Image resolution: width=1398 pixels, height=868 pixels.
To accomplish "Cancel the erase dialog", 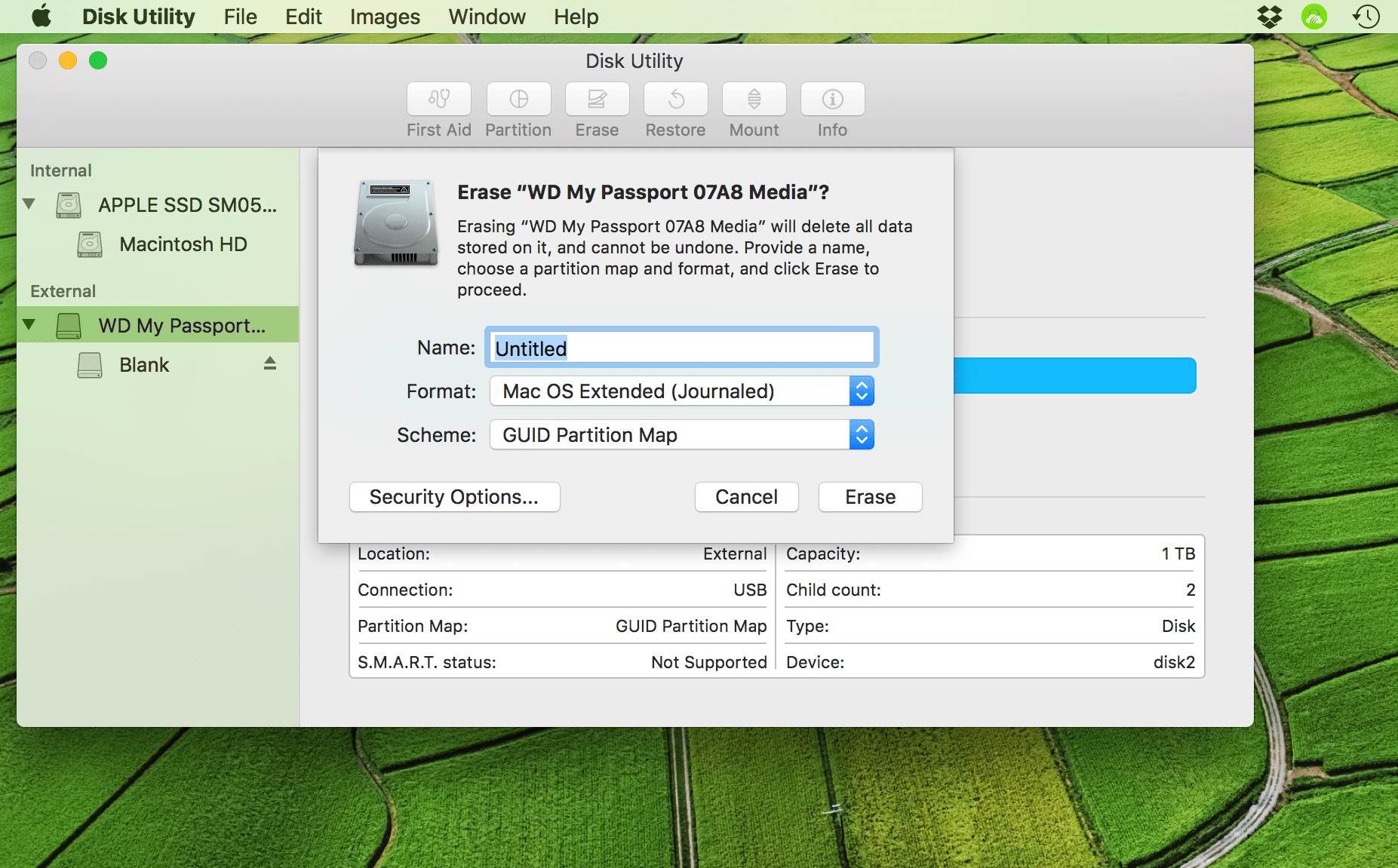I will [746, 497].
